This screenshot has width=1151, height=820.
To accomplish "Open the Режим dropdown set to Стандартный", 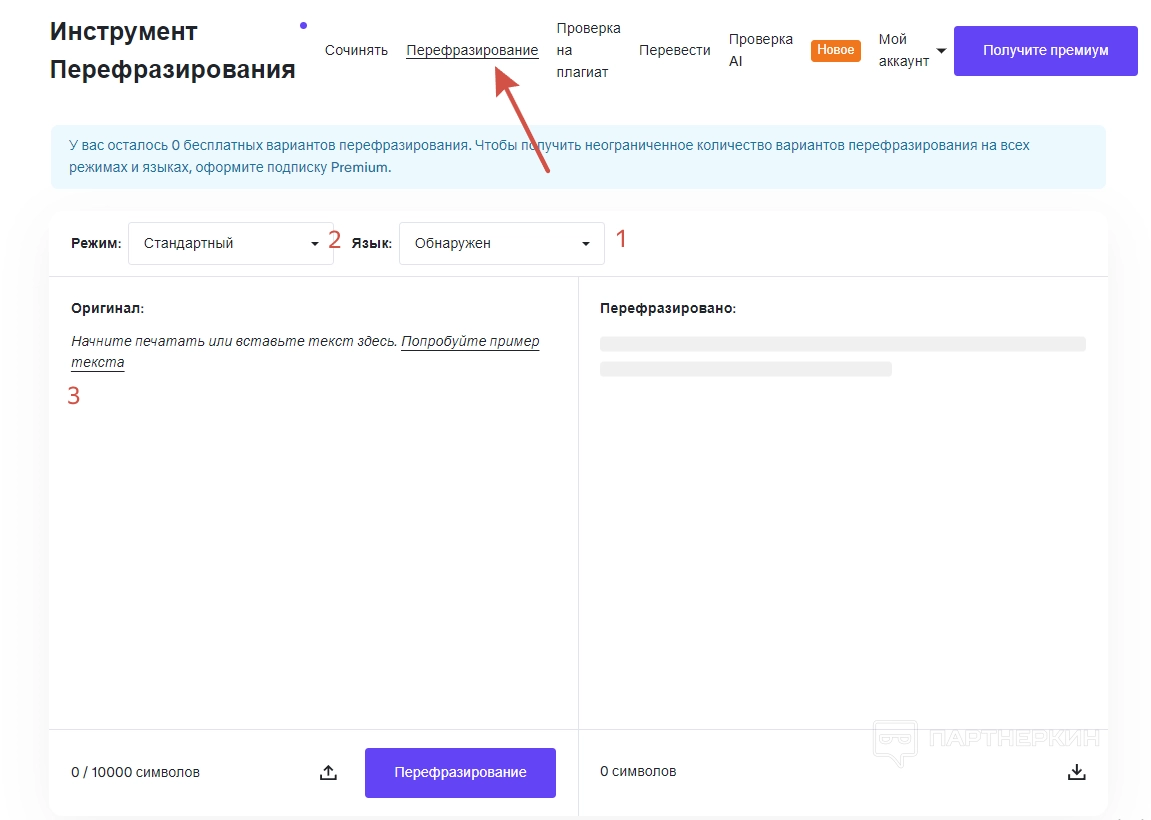I will [x=230, y=243].
